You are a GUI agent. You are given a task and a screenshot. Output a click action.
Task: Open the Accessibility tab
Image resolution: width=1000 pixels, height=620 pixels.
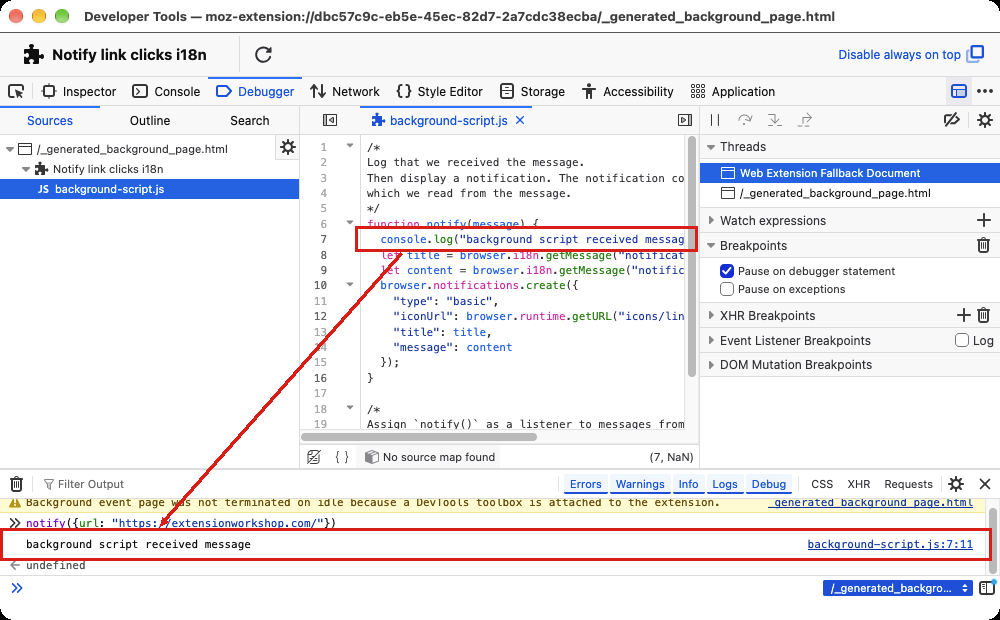click(628, 92)
